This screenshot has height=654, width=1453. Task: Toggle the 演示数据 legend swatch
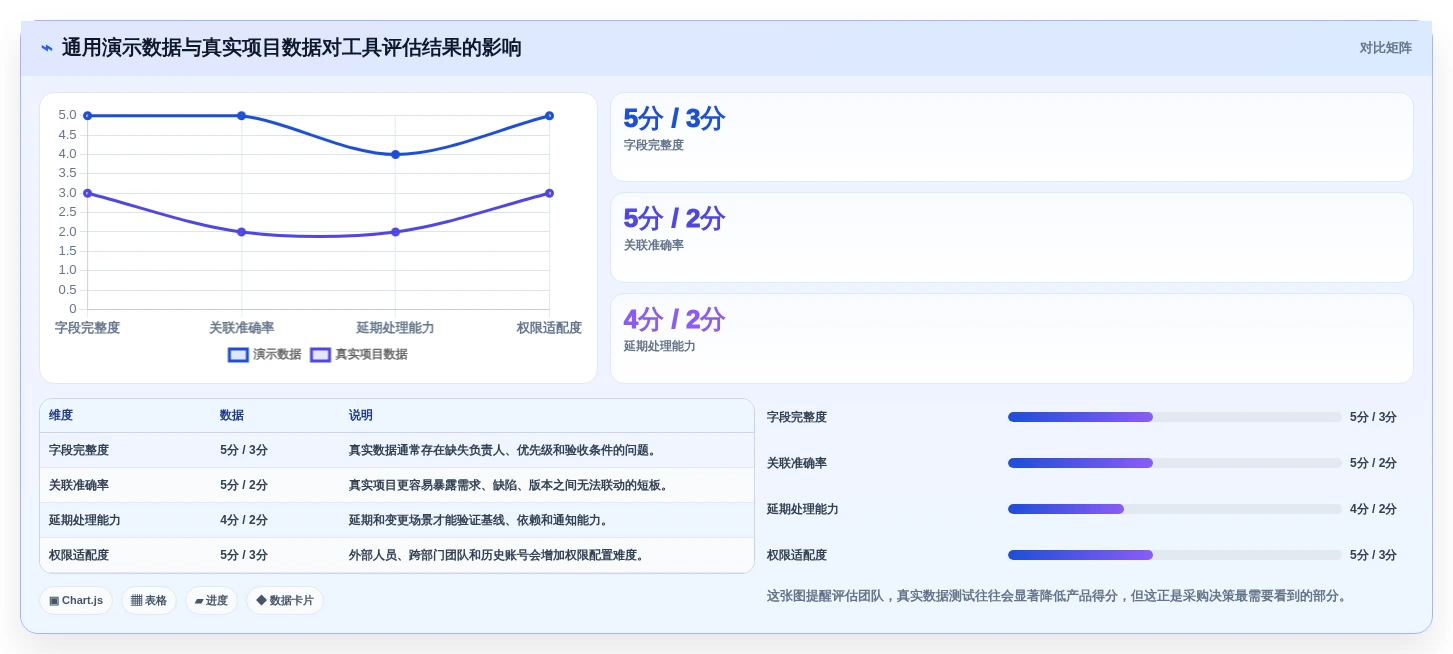[238, 355]
